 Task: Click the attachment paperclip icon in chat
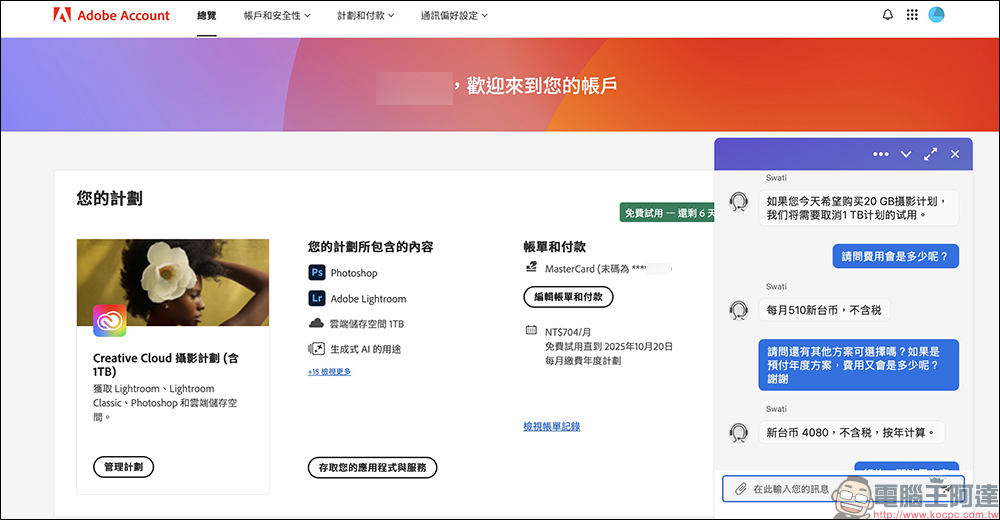(740, 489)
